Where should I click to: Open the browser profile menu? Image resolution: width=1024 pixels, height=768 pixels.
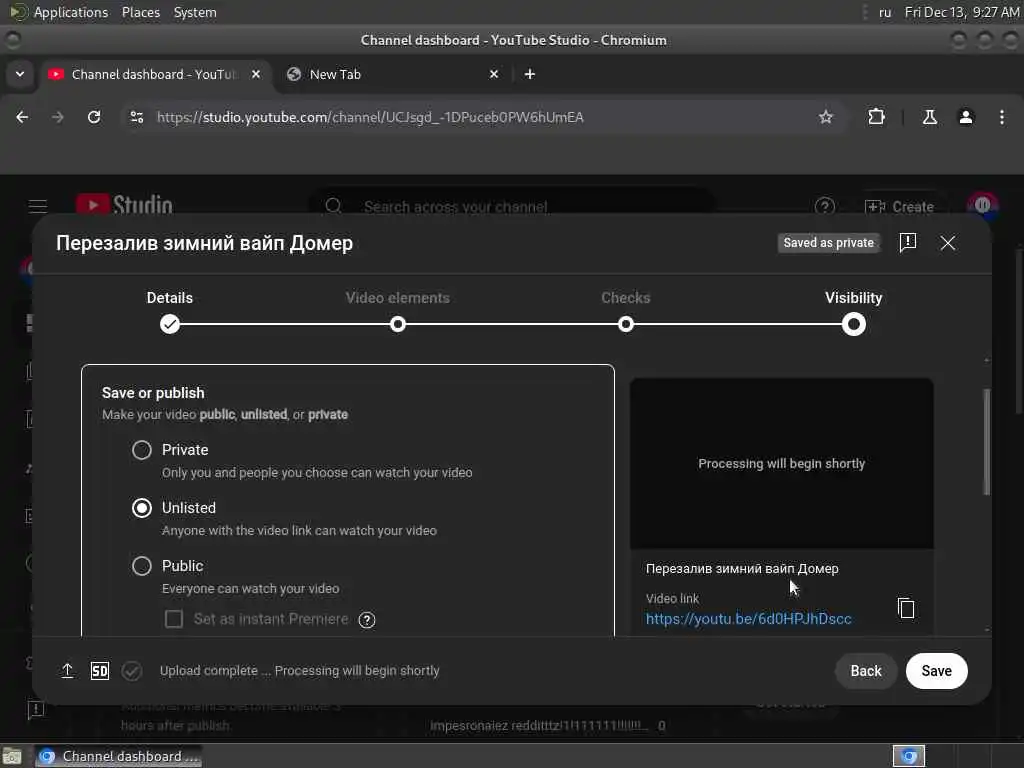coord(965,117)
